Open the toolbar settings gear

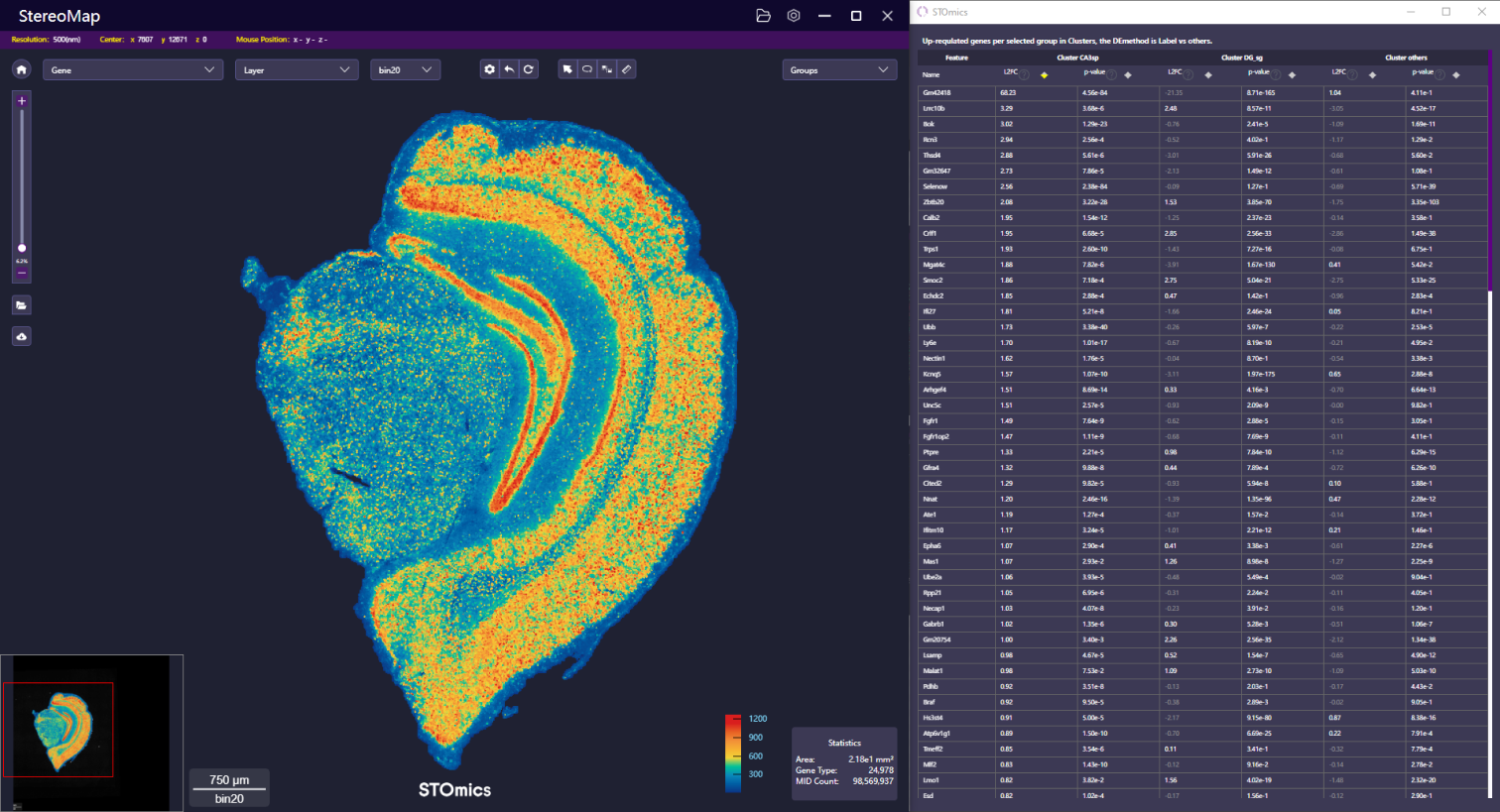pos(489,69)
